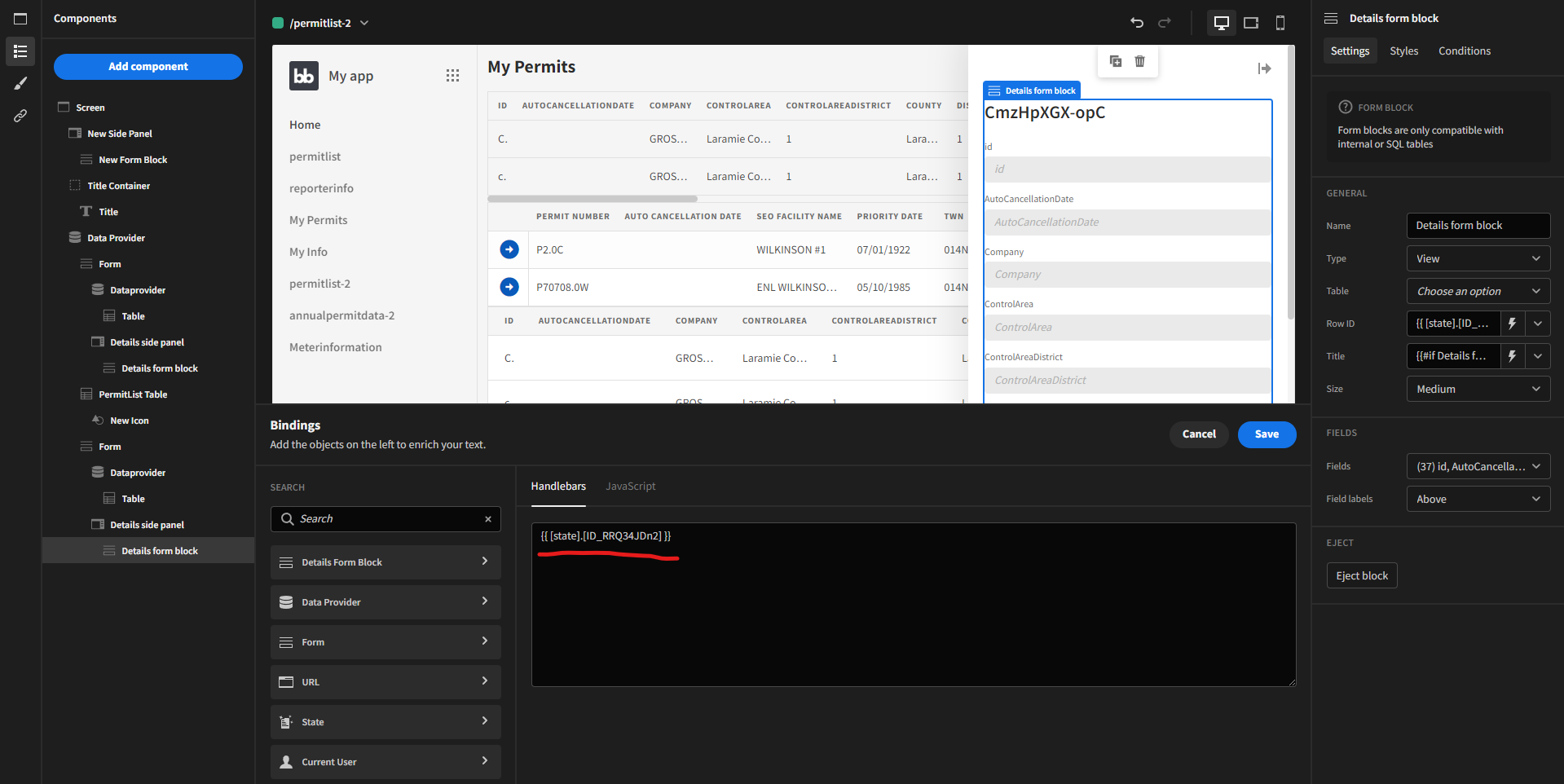Open the Table dropdown labeled Choose an option
Screen dimensions: 1564x784
tap(1478, 291)
